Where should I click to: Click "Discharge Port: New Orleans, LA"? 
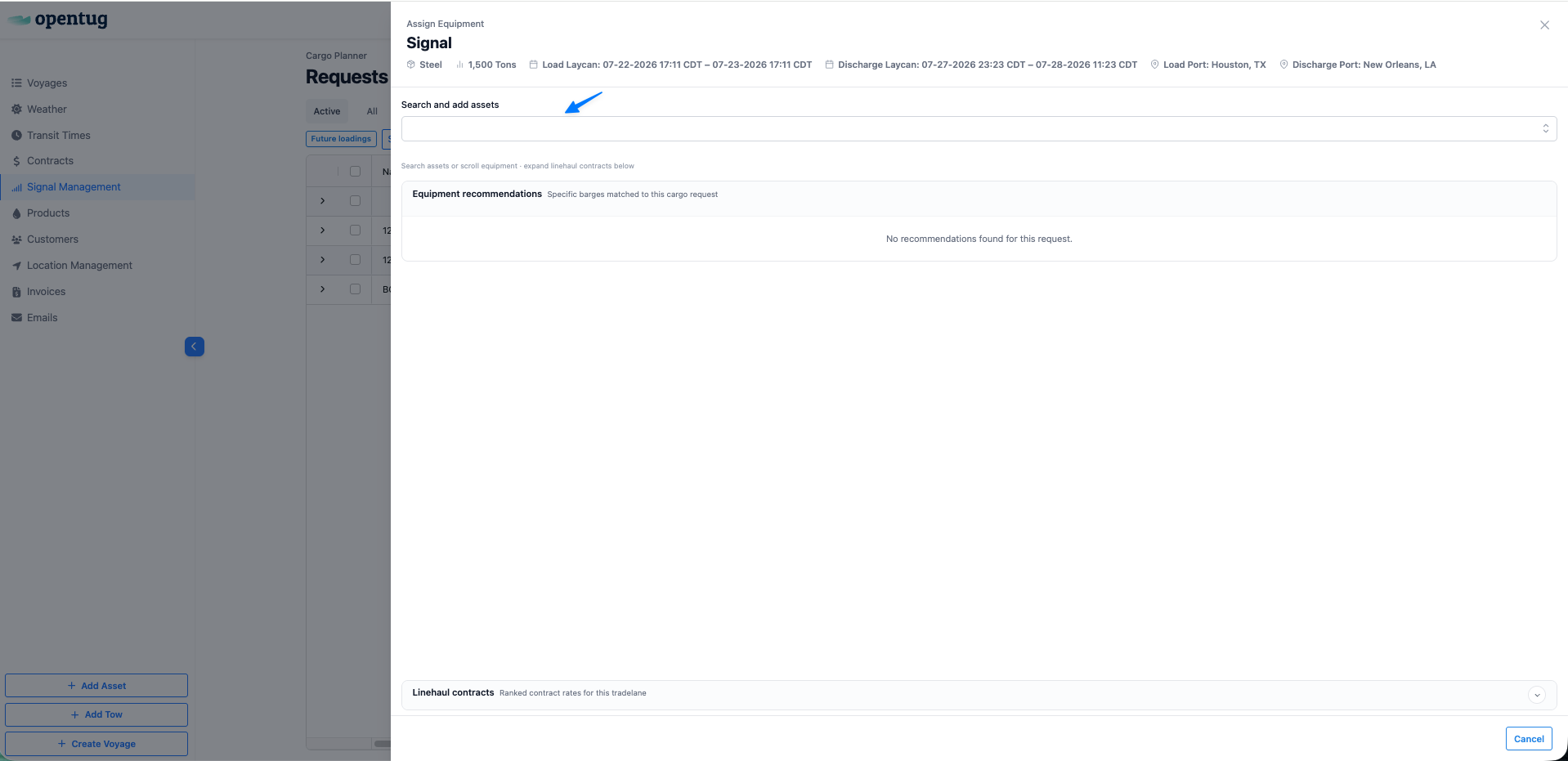(1364, 65)
